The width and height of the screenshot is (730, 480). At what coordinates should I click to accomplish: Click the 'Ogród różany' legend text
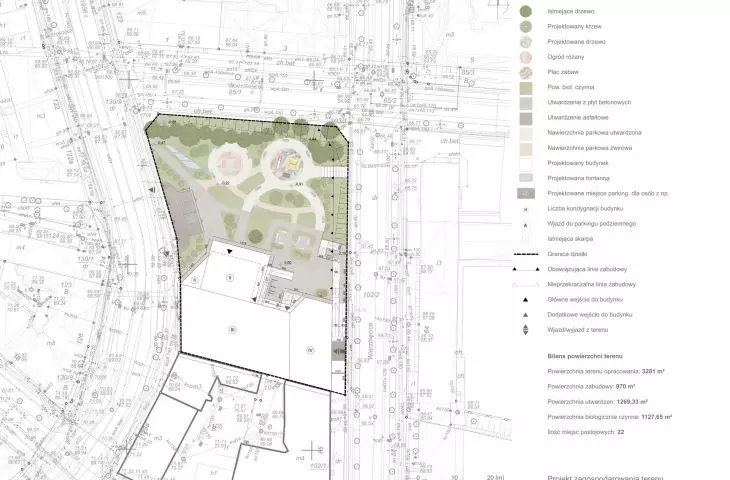coord(566,57)
